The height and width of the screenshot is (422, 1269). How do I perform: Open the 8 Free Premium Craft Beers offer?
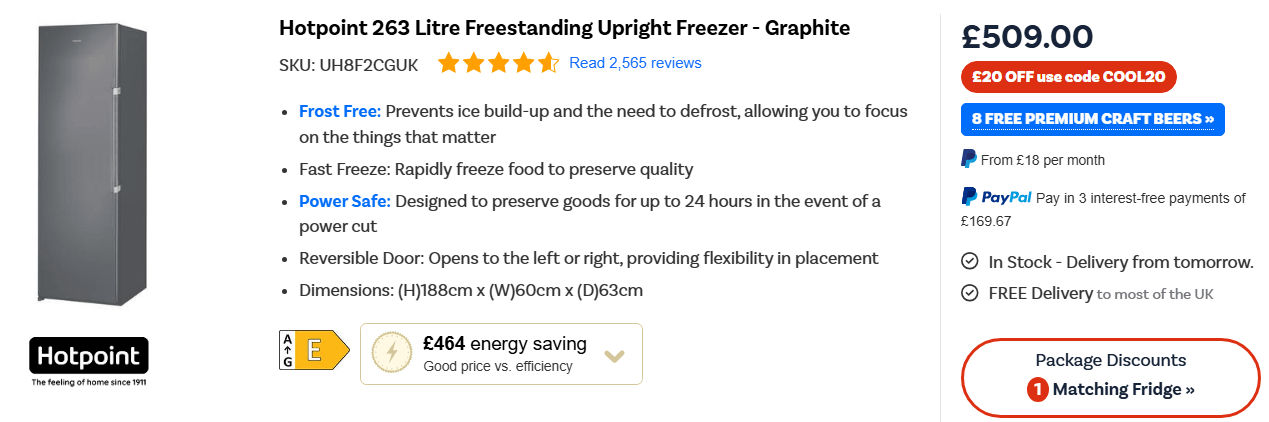[1092, 119]
